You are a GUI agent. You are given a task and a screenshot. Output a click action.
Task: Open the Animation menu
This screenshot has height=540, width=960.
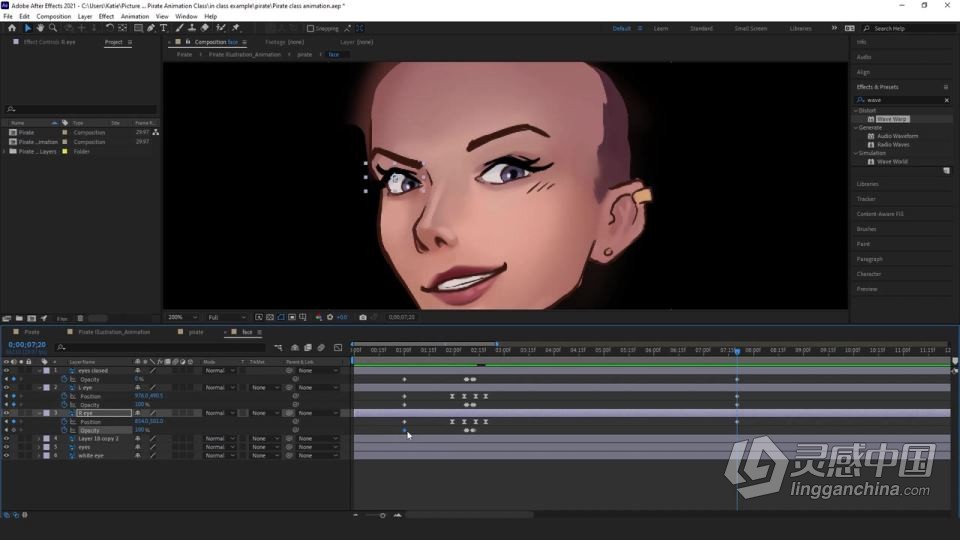pos(135,17)
